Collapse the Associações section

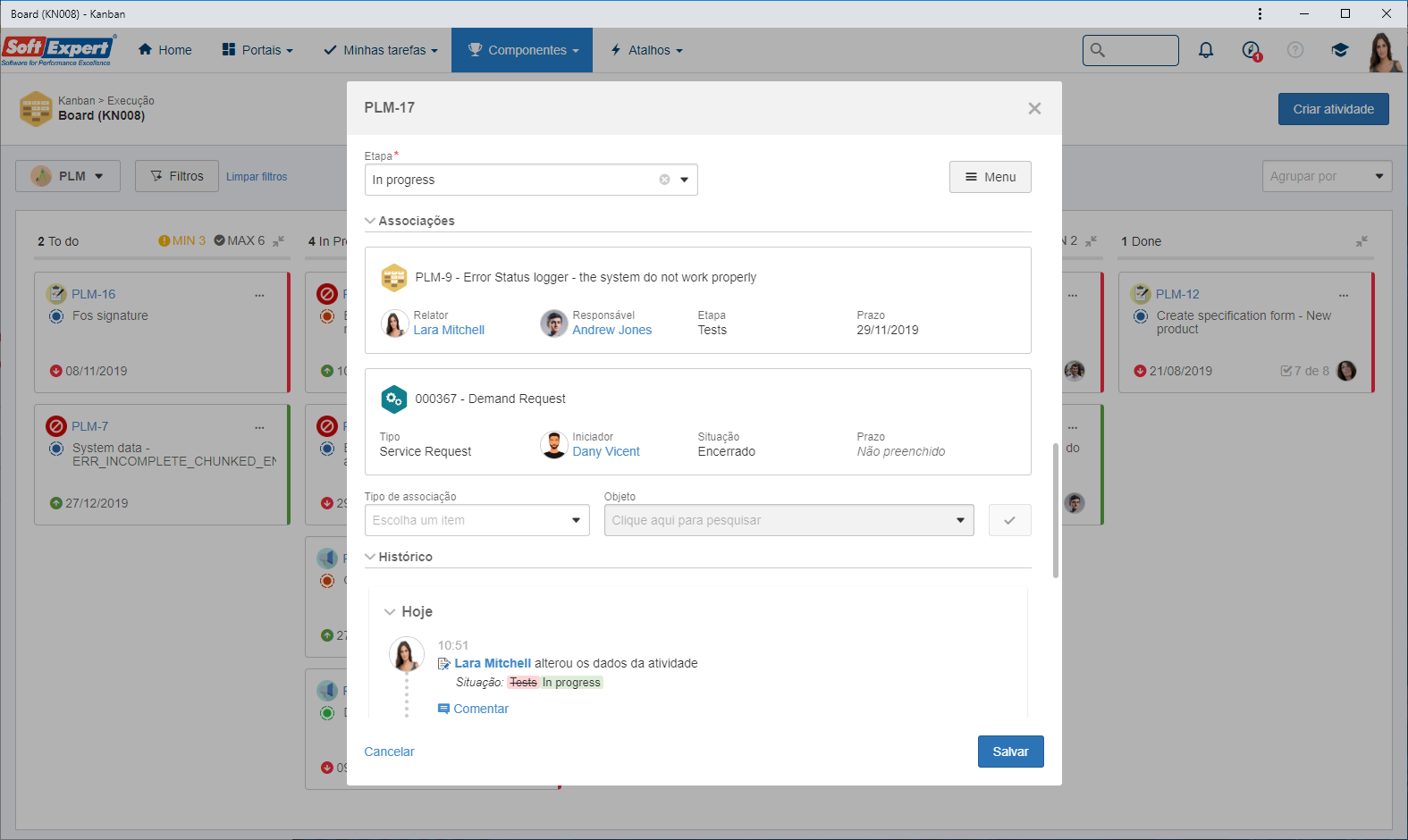370,221
